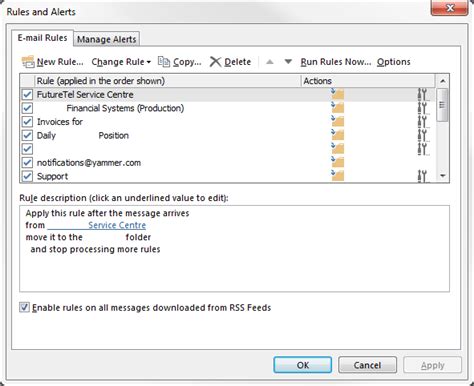The width and height of the screenshot is (474, 386).
Task: Click the New Rule icon
Action: [x=28, y=62]
